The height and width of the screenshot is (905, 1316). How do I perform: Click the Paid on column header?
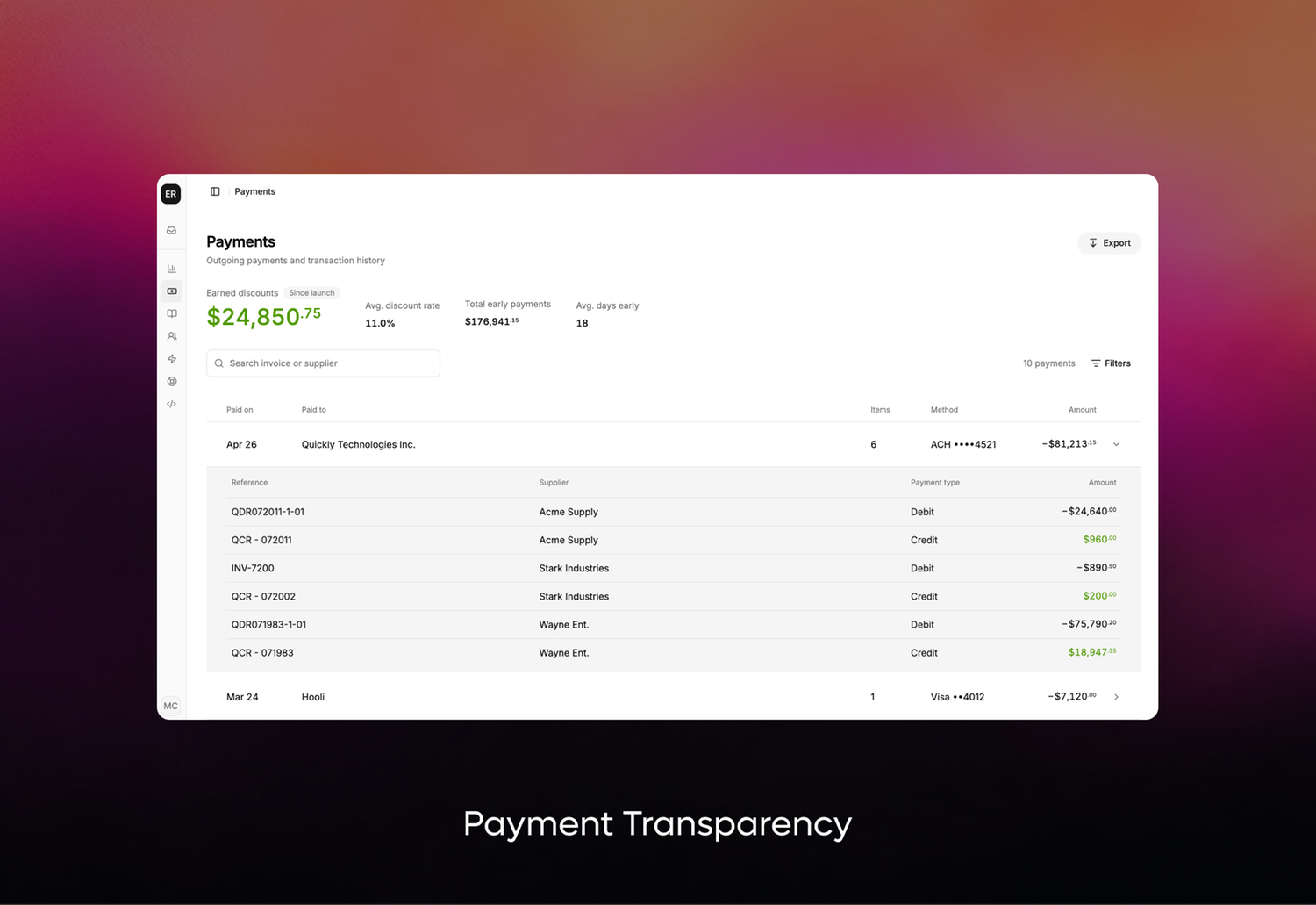point(240,410)
